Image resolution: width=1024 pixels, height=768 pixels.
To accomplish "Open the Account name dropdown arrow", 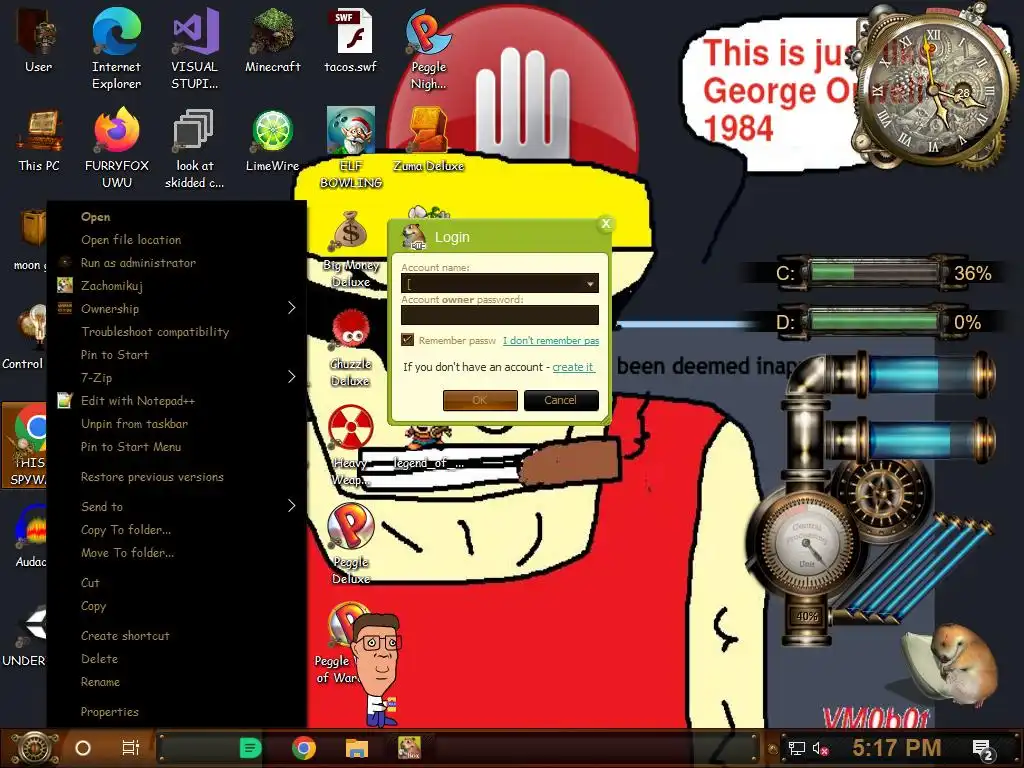I will click(x=590, y=283).
